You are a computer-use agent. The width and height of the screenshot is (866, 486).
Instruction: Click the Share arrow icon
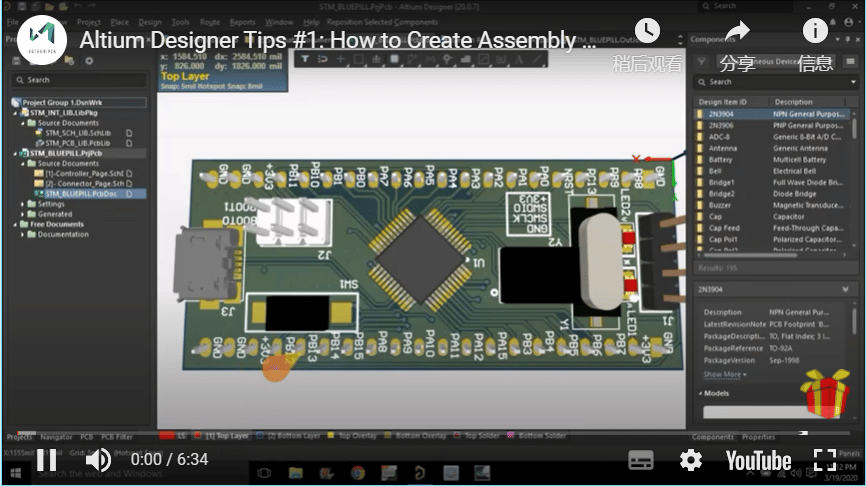737,31
